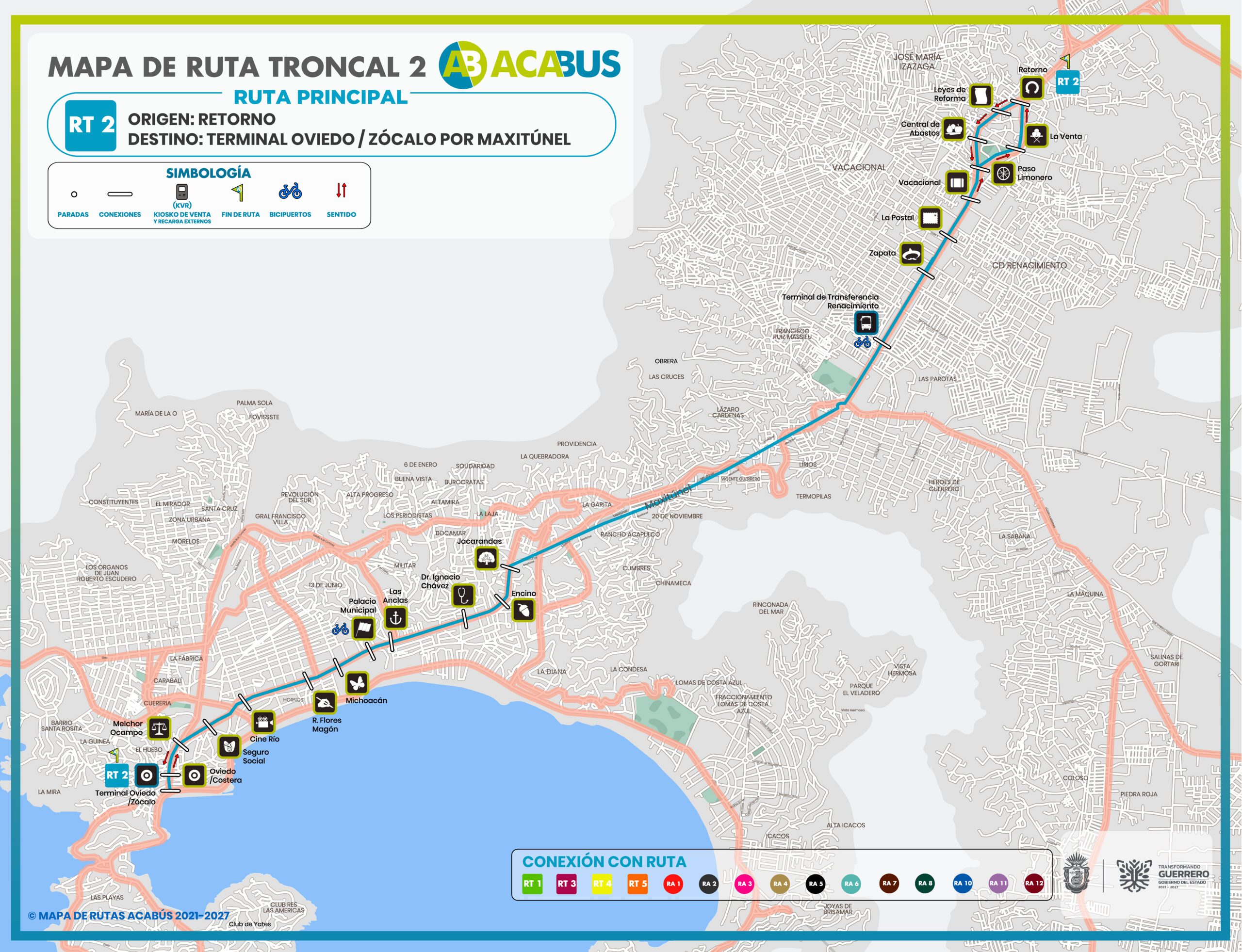This screenshot has width=1242, height=952.
Task: Click the dark RA 2 connection circle
Action: coord(709,884)
